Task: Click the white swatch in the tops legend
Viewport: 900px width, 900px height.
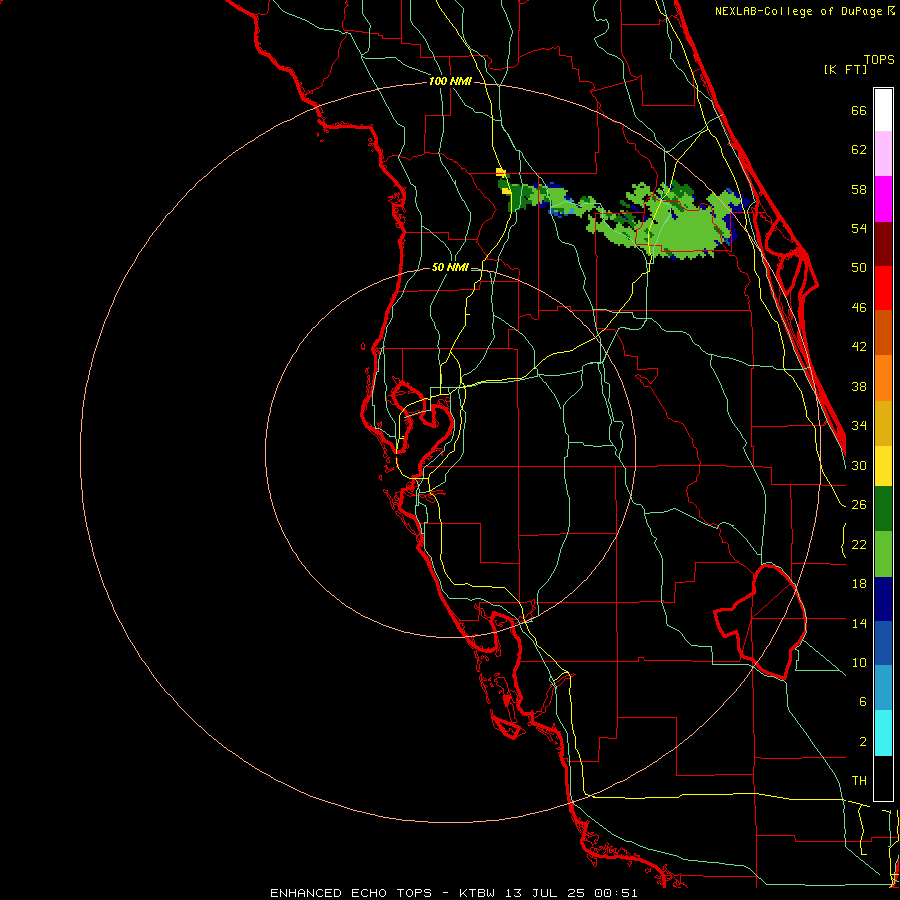Action: [883, 110]
